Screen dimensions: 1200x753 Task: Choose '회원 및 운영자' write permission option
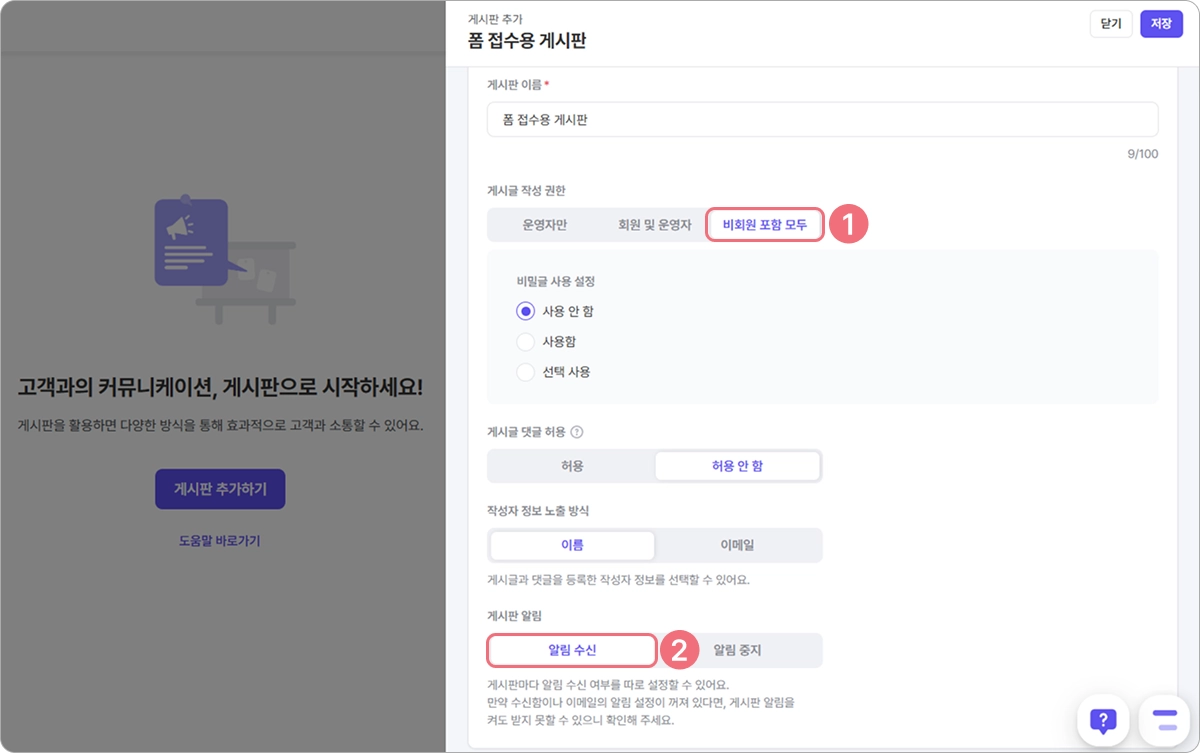tap(655, 225)
